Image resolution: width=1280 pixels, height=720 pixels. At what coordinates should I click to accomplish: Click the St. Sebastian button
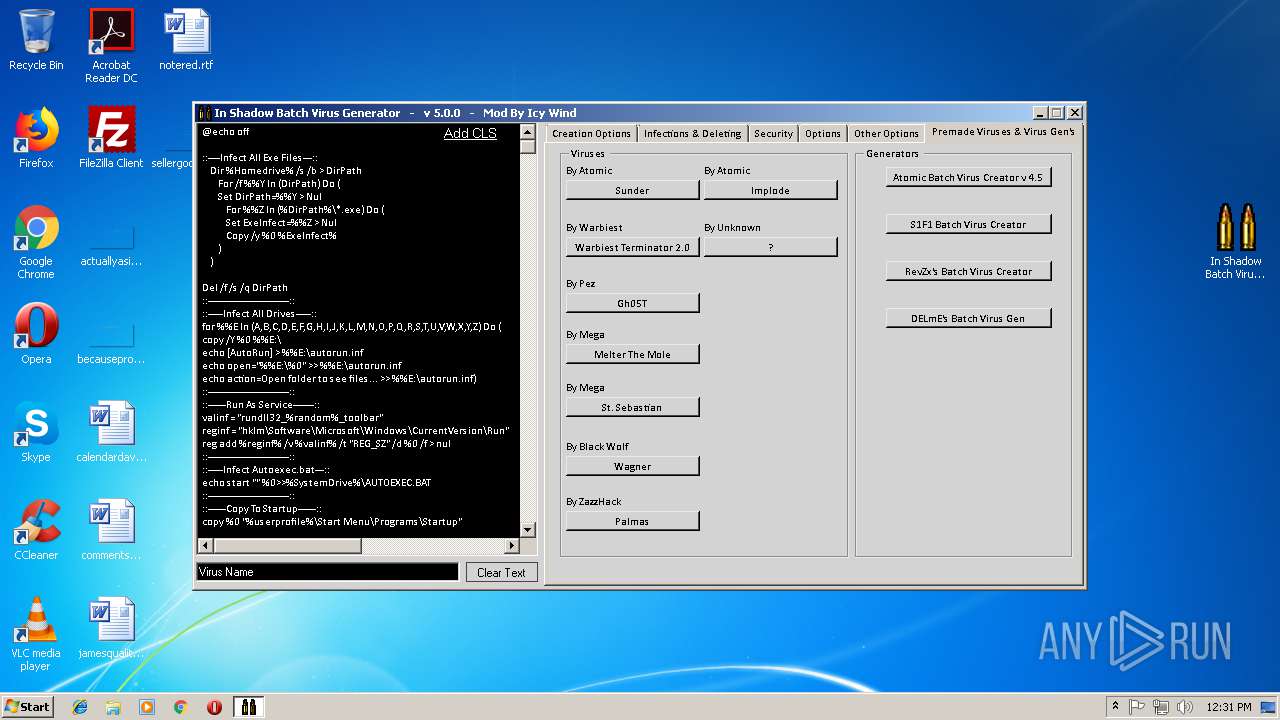(x=632, y=407)
